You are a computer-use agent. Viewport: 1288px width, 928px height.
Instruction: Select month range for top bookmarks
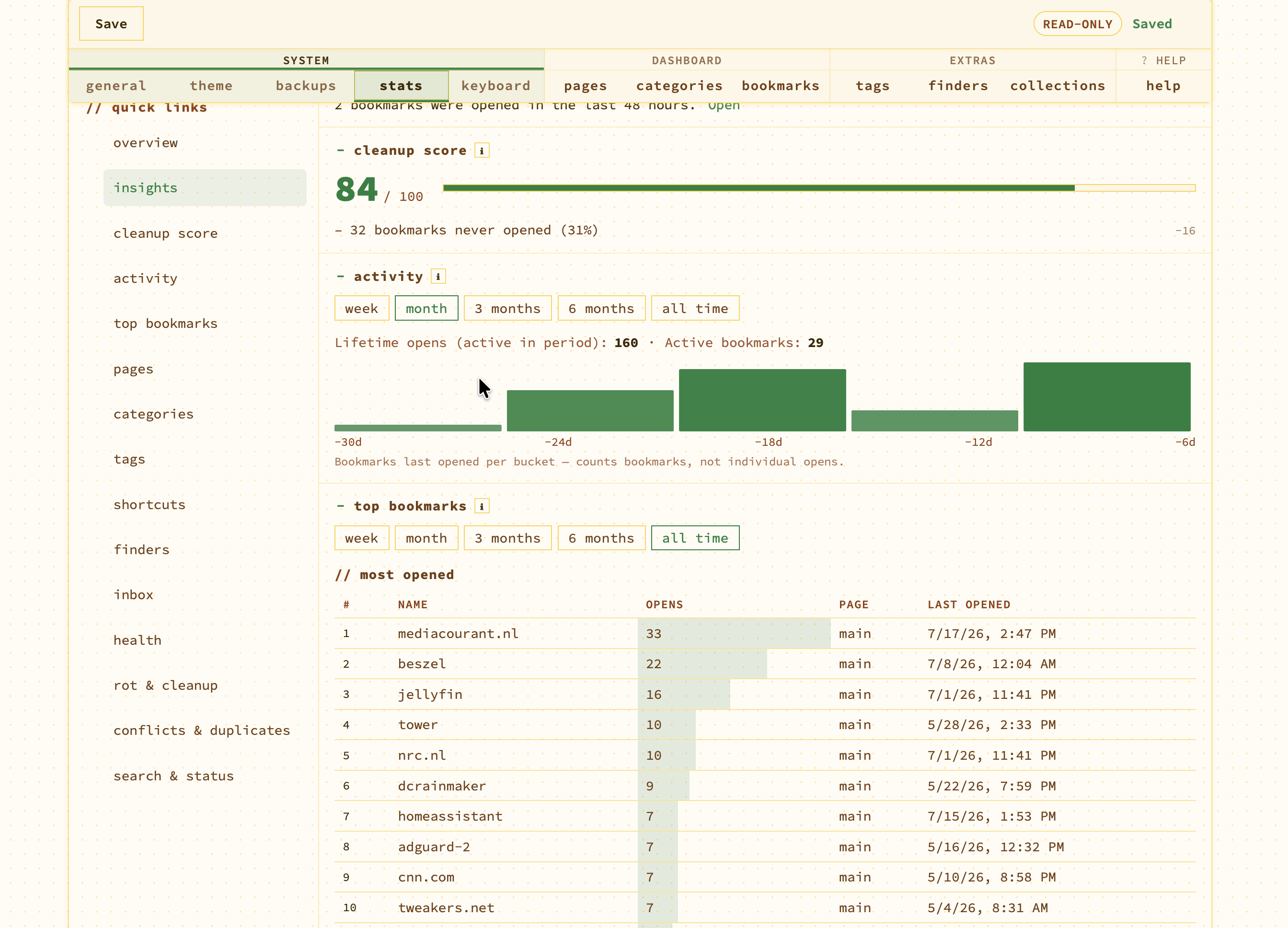tap(426, 538)
